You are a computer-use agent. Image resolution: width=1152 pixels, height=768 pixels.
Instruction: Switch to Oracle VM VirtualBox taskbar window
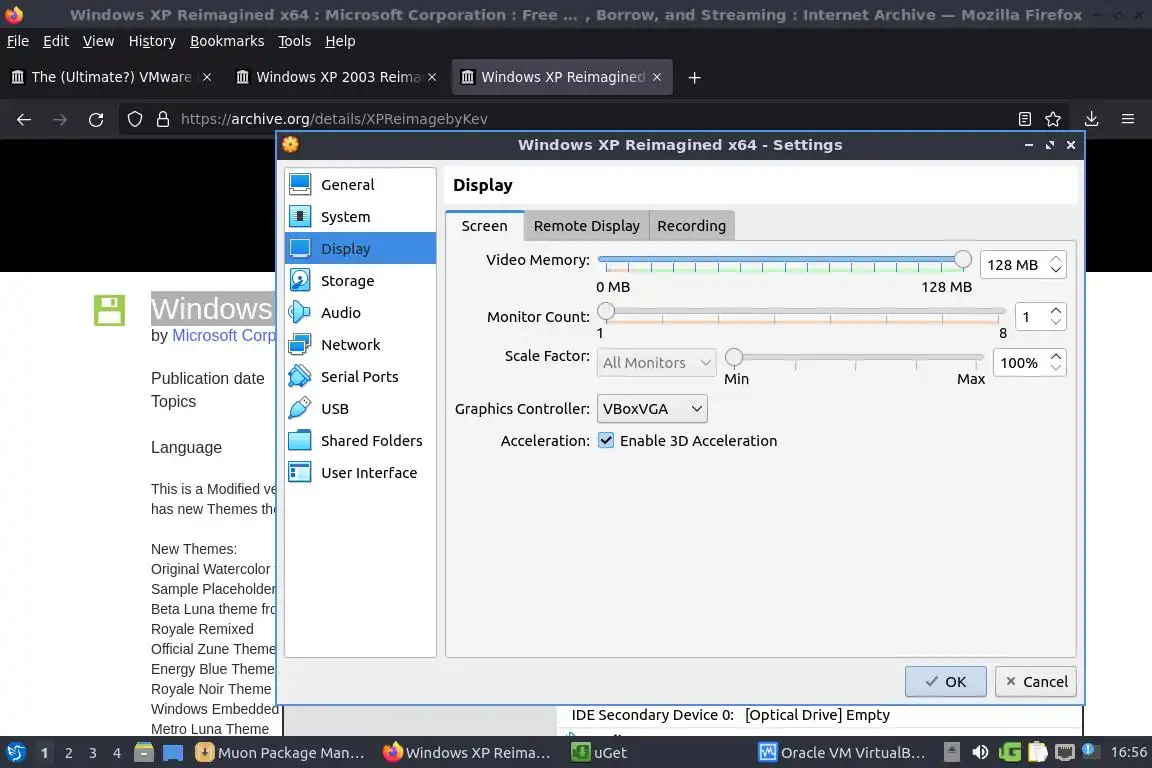[842, 753]
